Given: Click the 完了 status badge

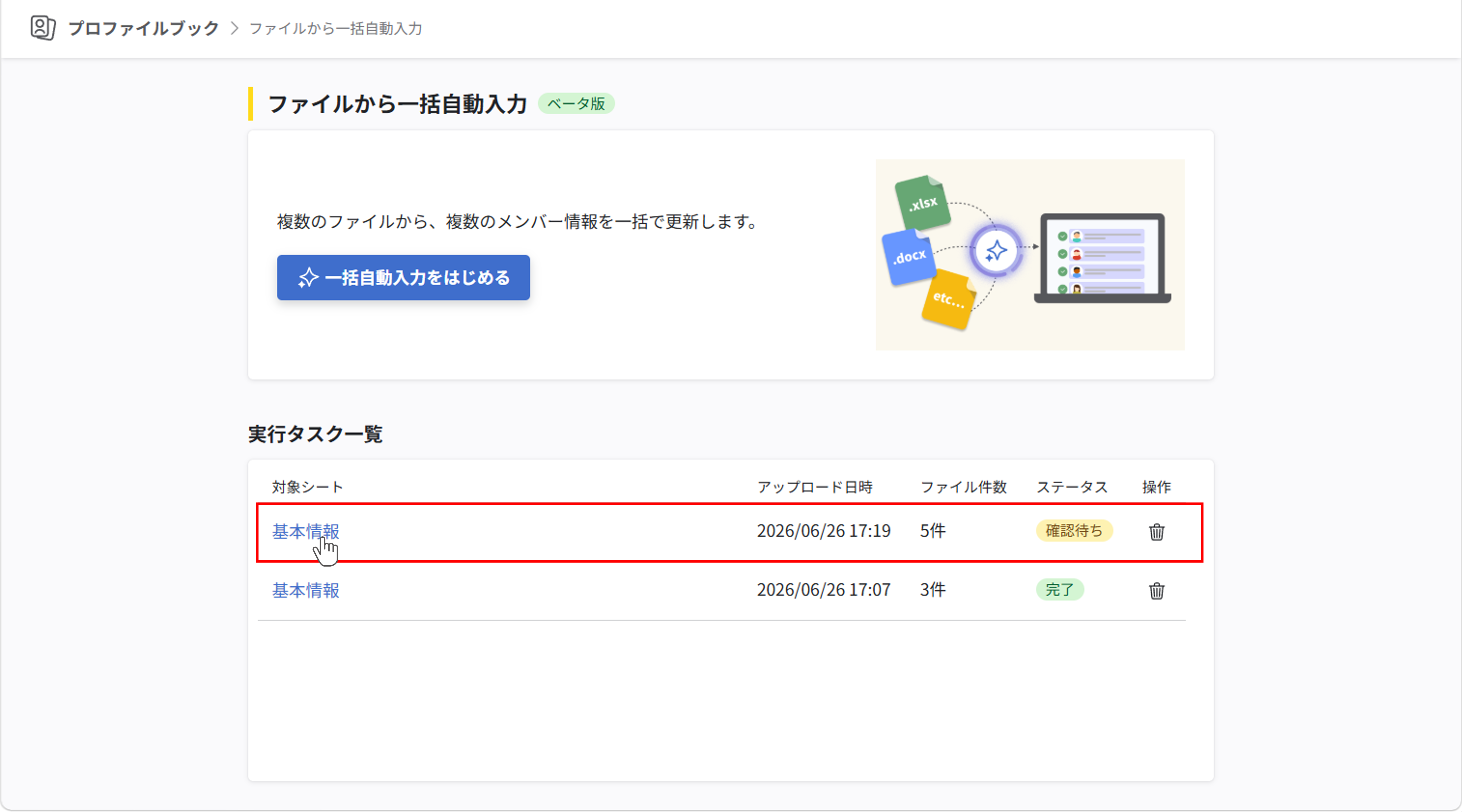Looking at the screenshot, I should [x=1060, y=589].
